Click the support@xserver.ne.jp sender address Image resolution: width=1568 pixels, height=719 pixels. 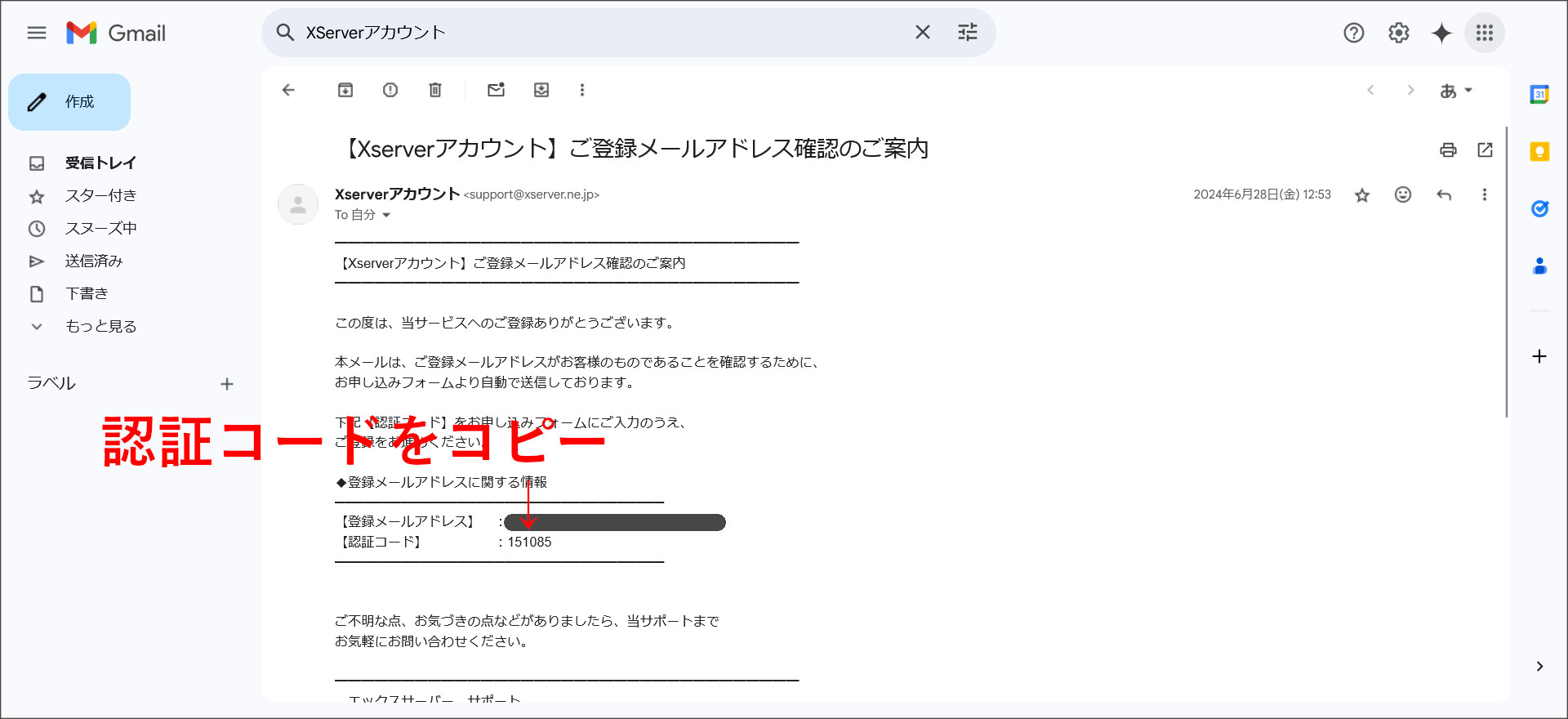(x=532, y=194)
